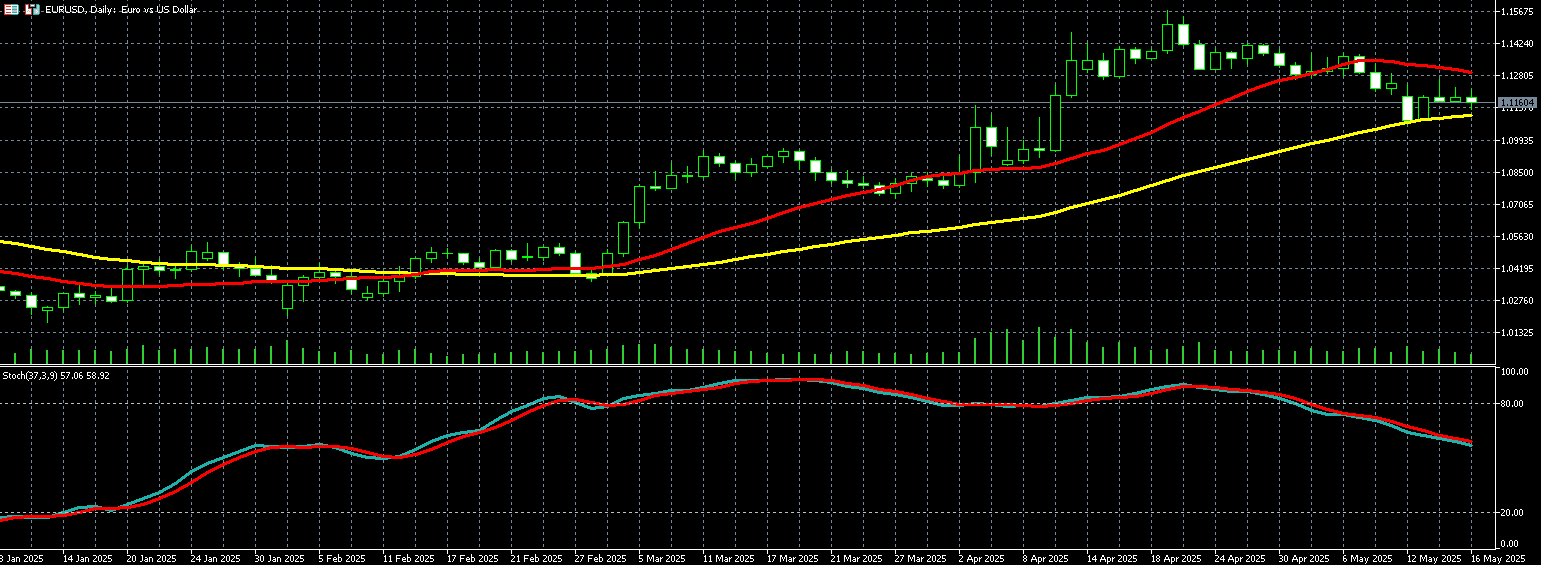Click the 5 Feb 2025 date label

click(344, 558)
